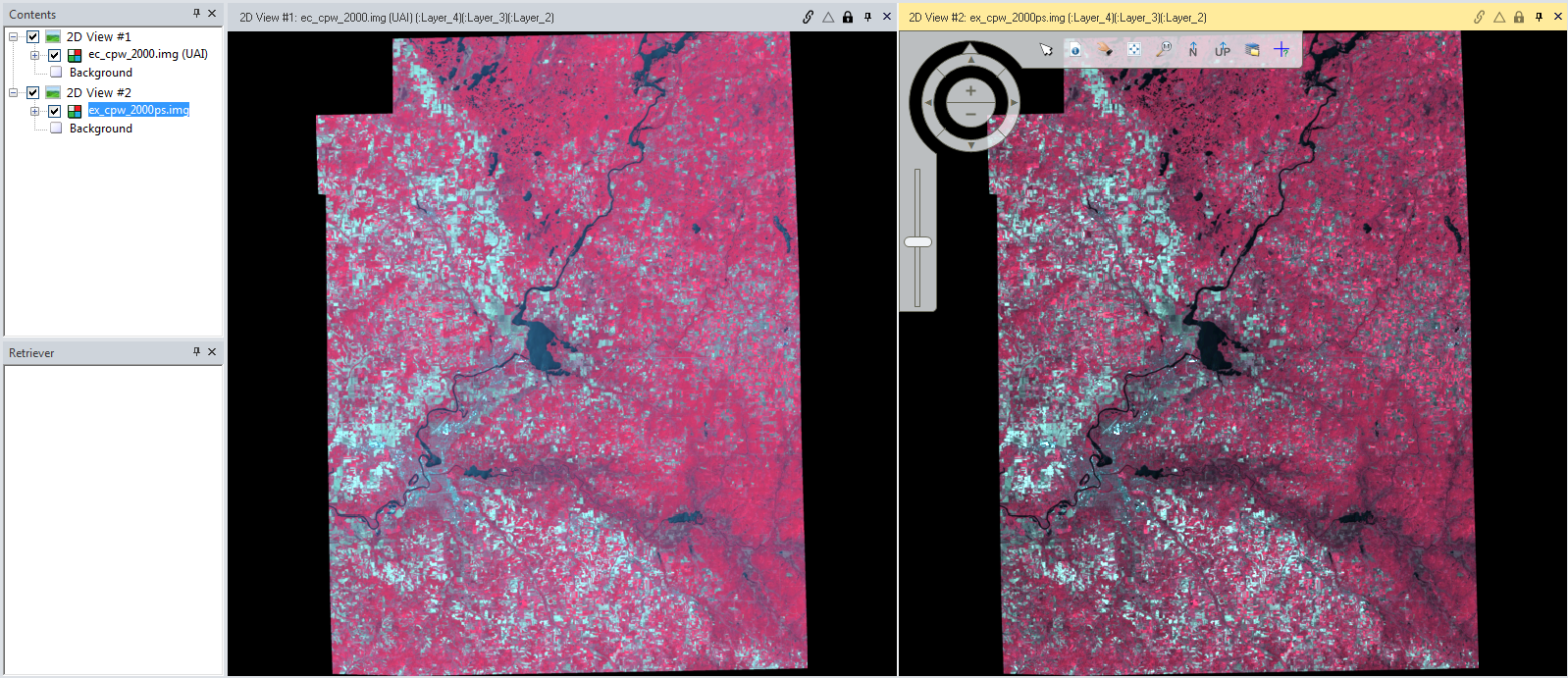Select Background text under 2D View #2

101,129
